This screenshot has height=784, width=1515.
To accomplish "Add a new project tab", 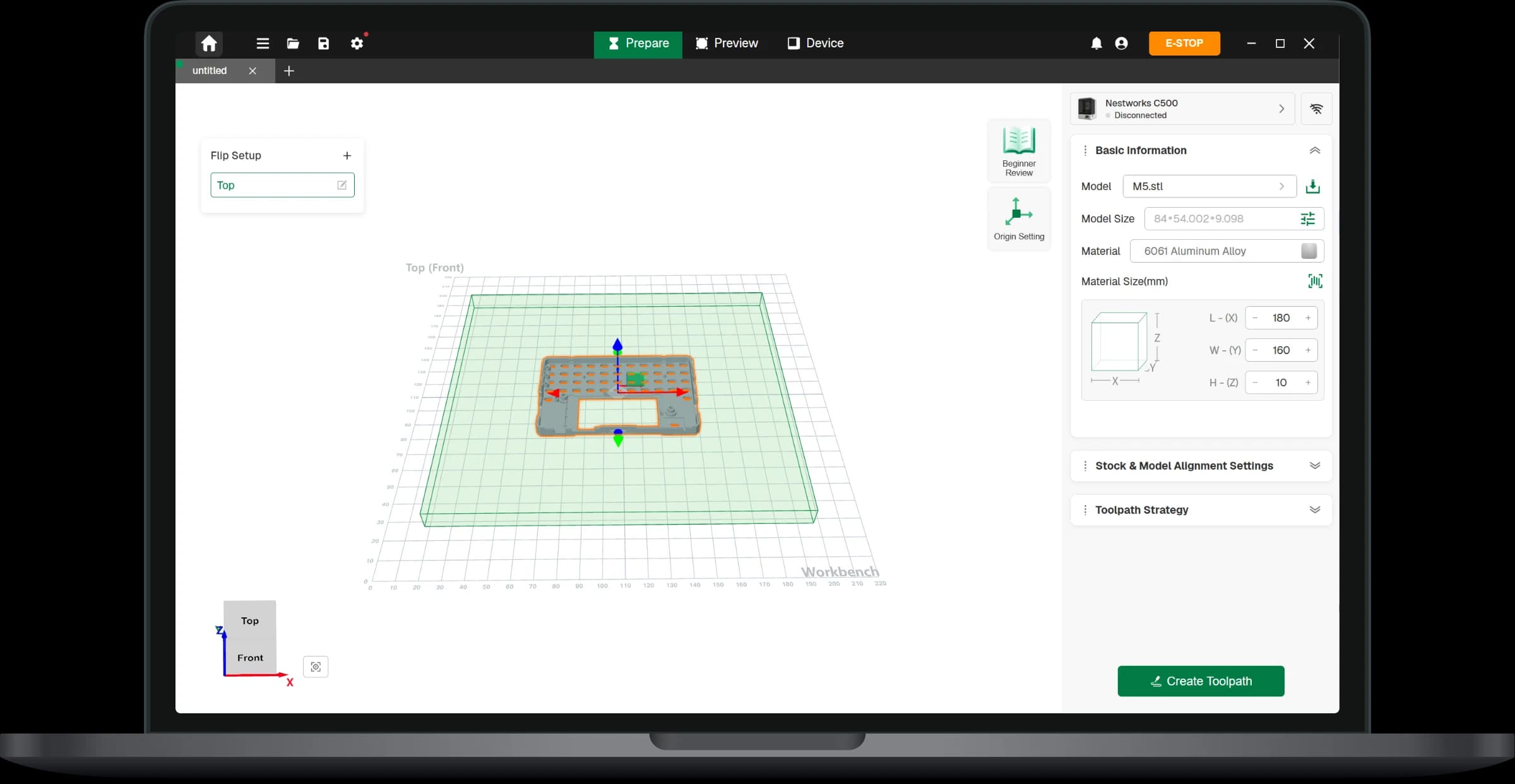I will (289, 71).
